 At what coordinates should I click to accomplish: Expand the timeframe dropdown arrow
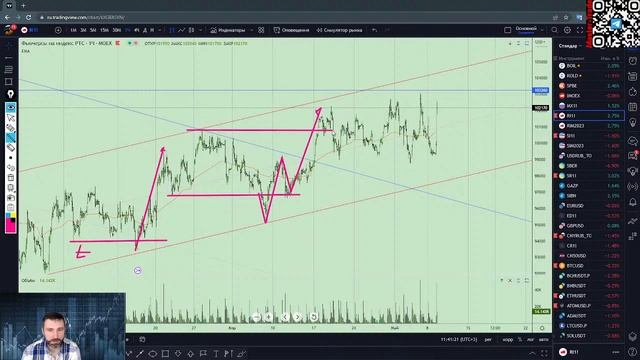[x=160, y=30]
